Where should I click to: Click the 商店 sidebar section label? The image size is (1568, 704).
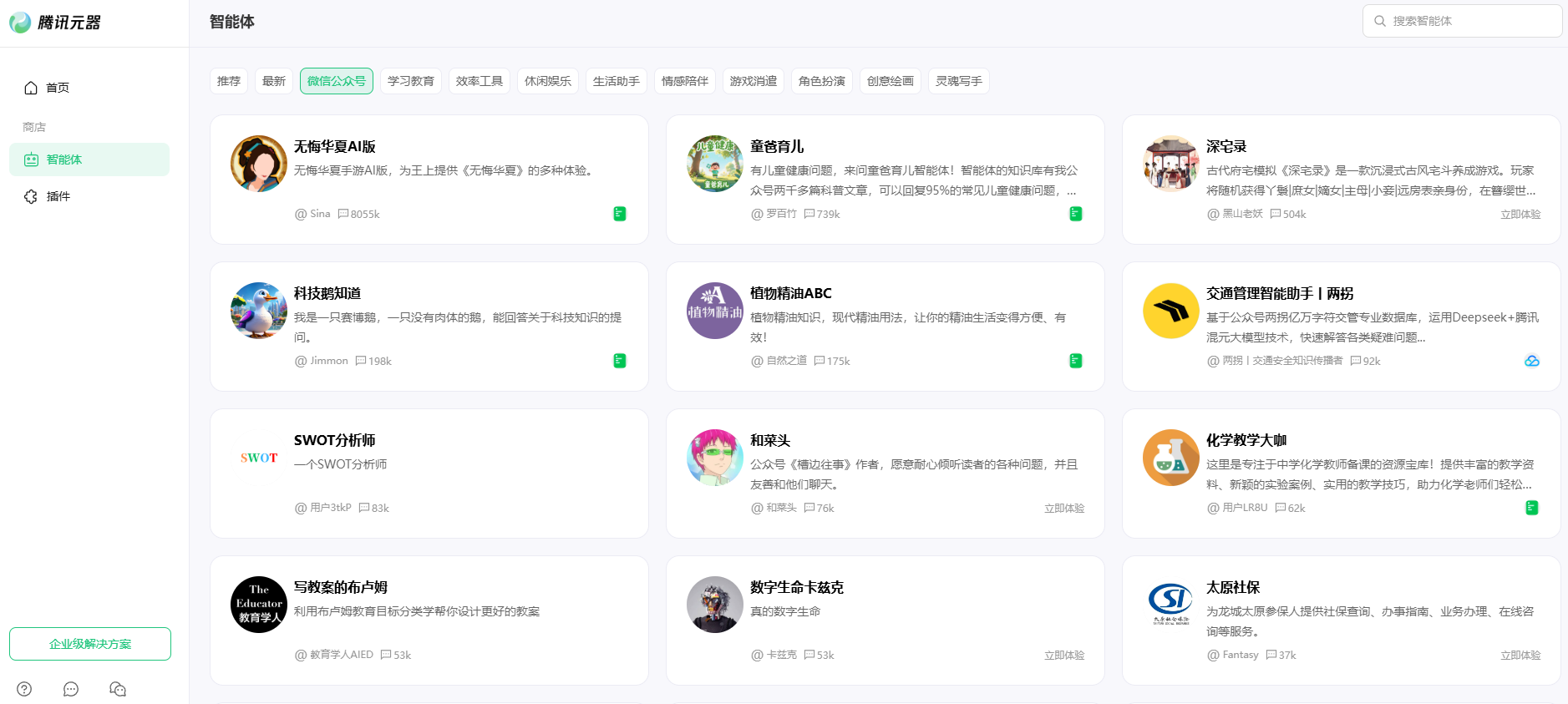pos(34,127)
